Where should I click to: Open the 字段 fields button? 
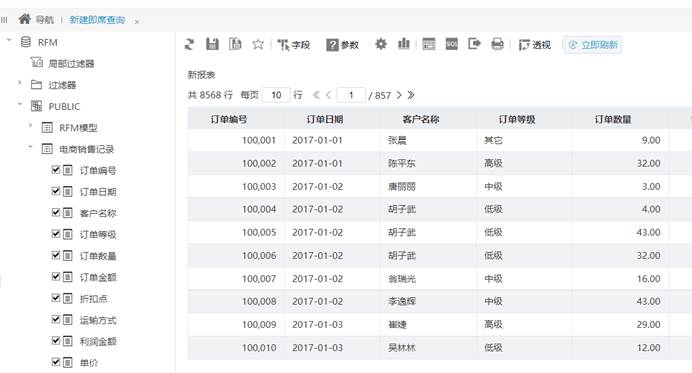pos(293,45)
